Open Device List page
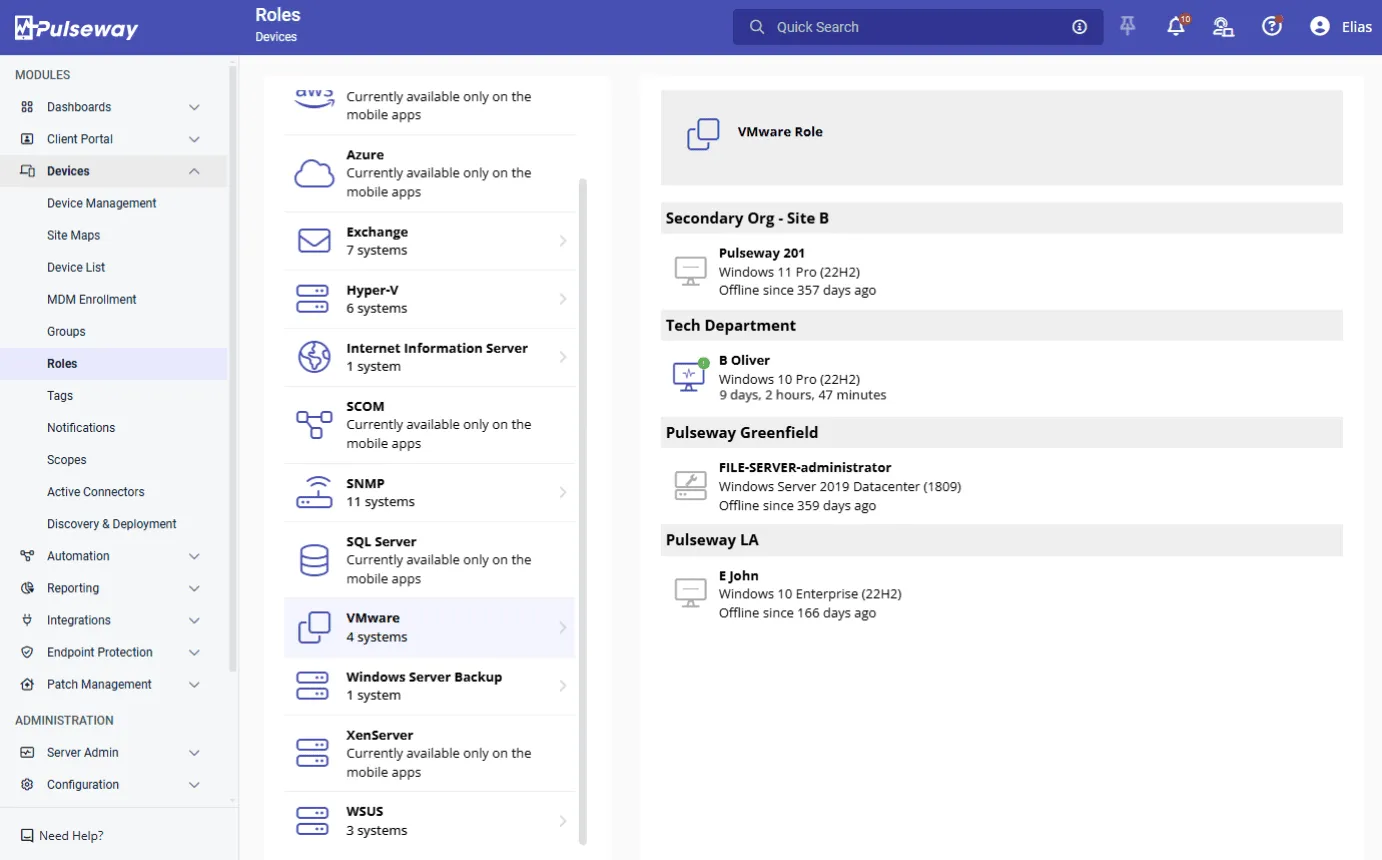1382x860 pixels. coord(76,267)
